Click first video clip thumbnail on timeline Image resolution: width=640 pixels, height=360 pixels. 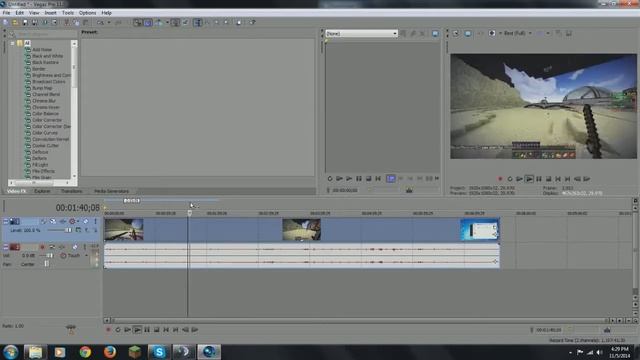click(124, 229)
